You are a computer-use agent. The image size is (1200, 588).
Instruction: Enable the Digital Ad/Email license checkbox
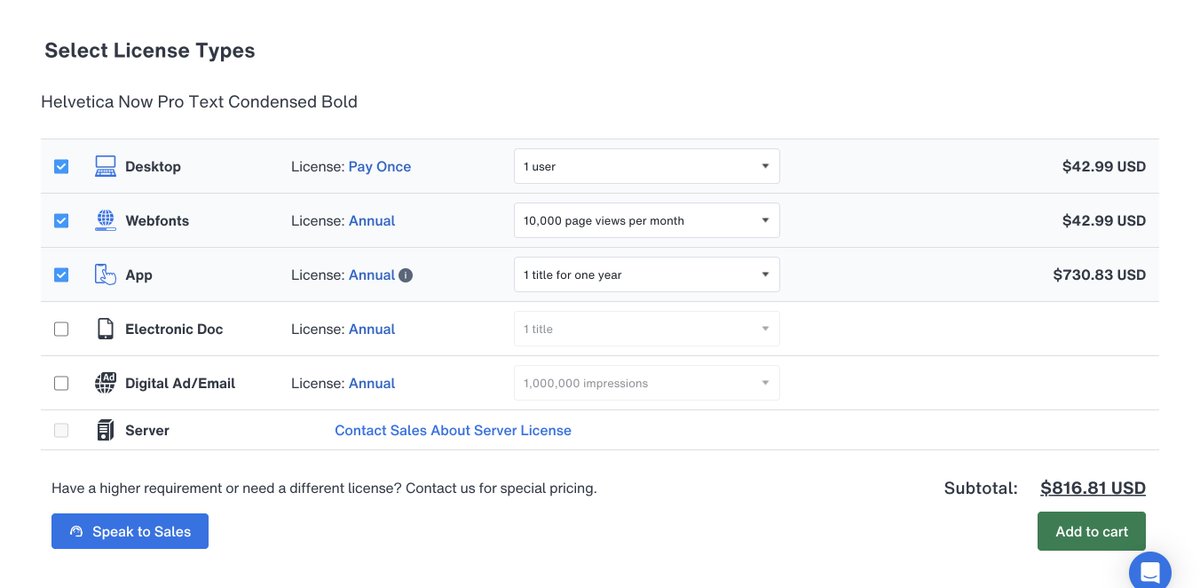click(x=61, y=383)
